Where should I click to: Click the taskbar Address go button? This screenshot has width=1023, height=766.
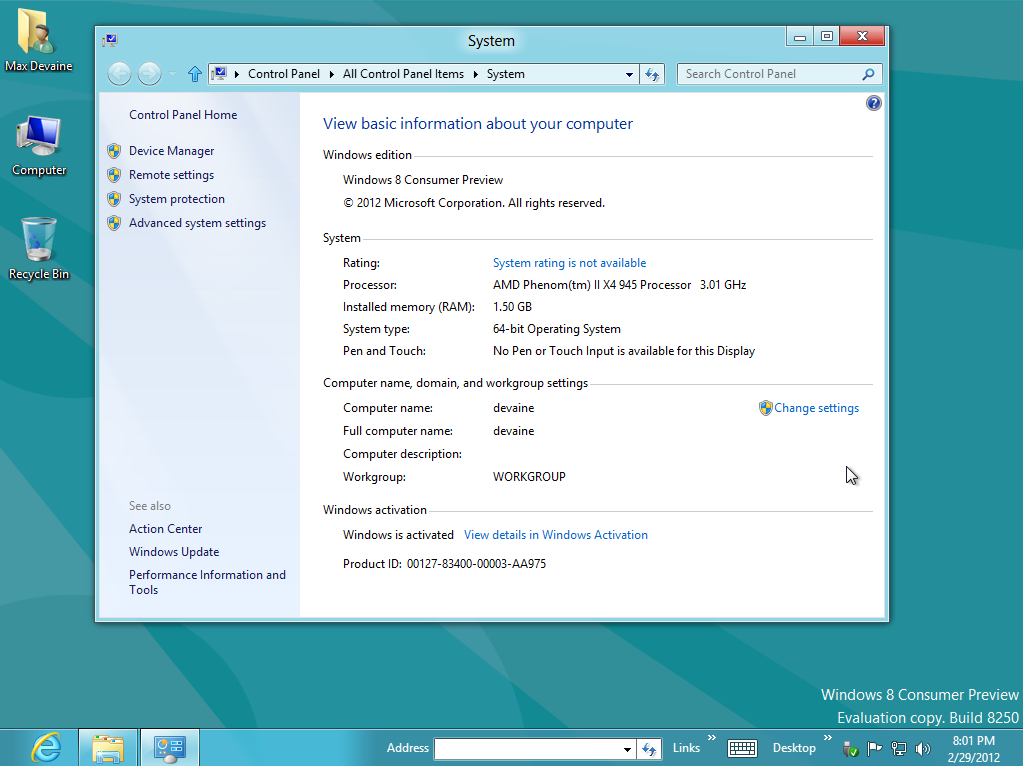[649, 748]
